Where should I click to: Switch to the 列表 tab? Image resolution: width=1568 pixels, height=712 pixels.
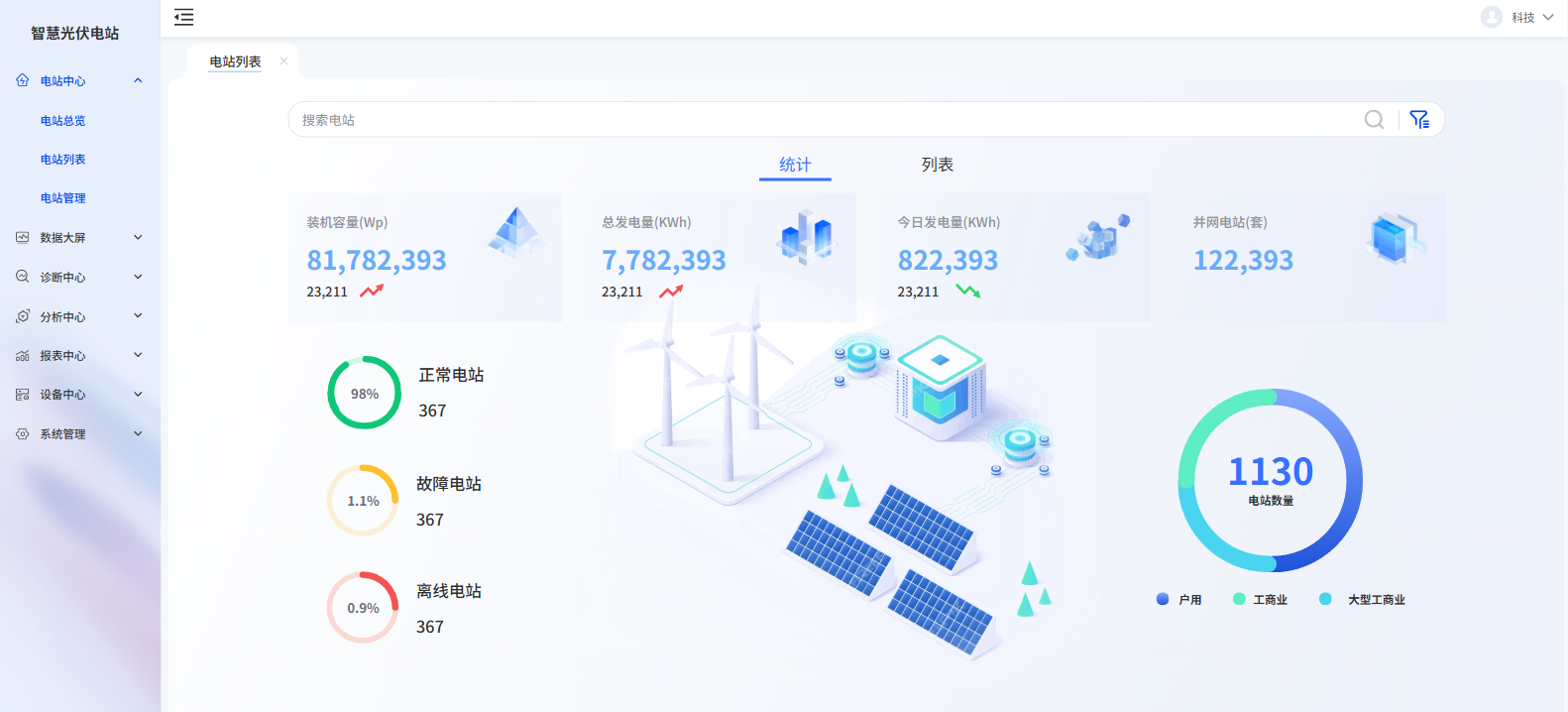937,165
